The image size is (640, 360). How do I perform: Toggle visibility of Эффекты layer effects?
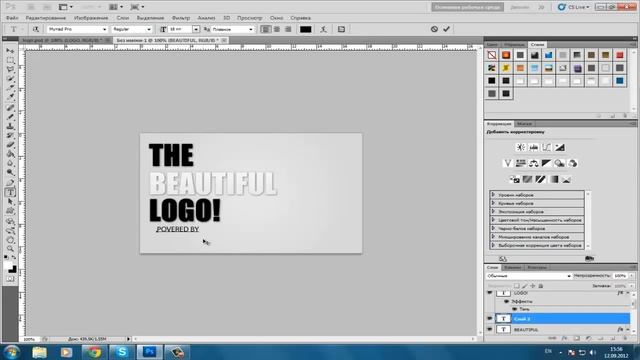pyautogui.click(x=507, y=301)
